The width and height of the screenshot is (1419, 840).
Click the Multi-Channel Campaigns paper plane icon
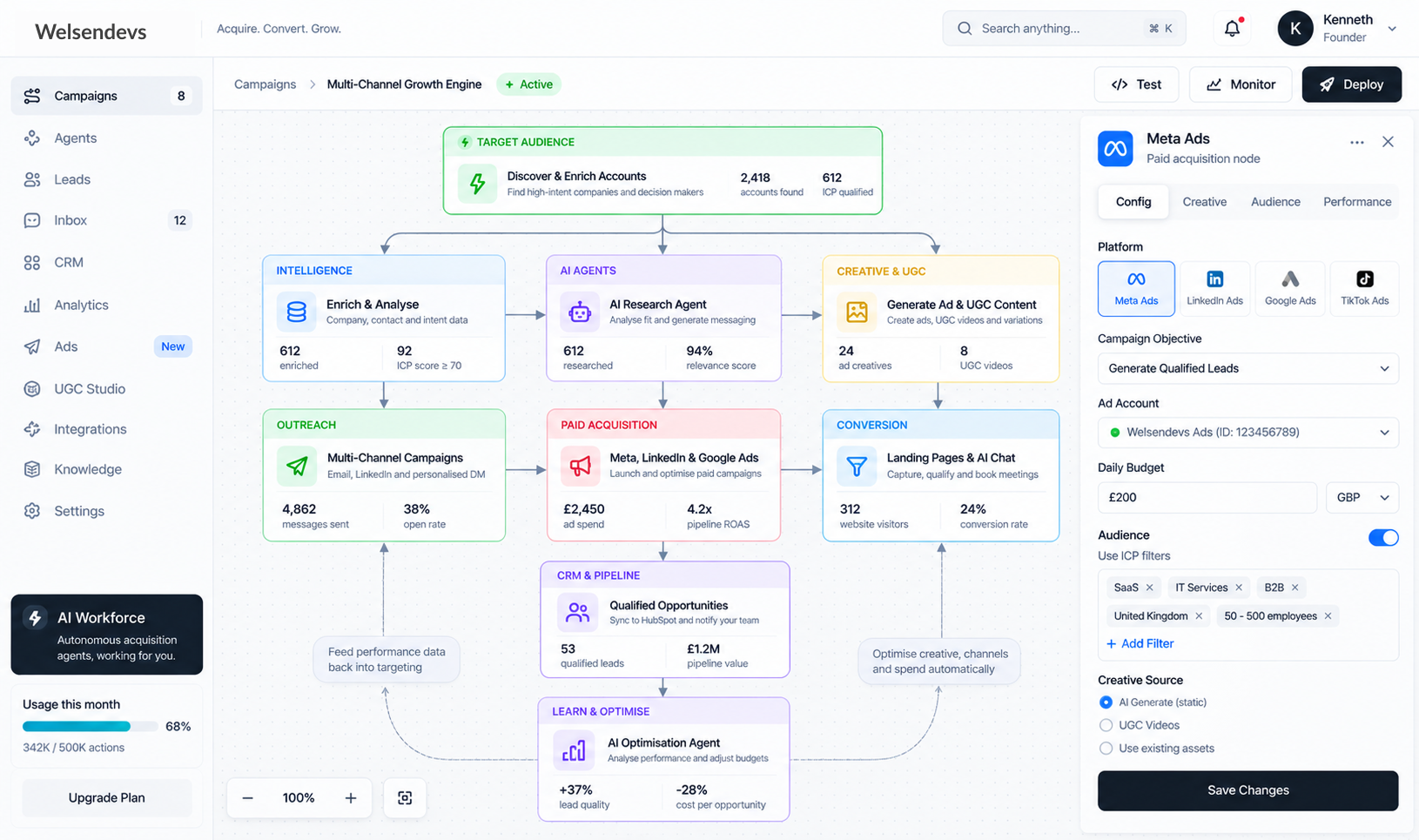click(x=297, y=466)
